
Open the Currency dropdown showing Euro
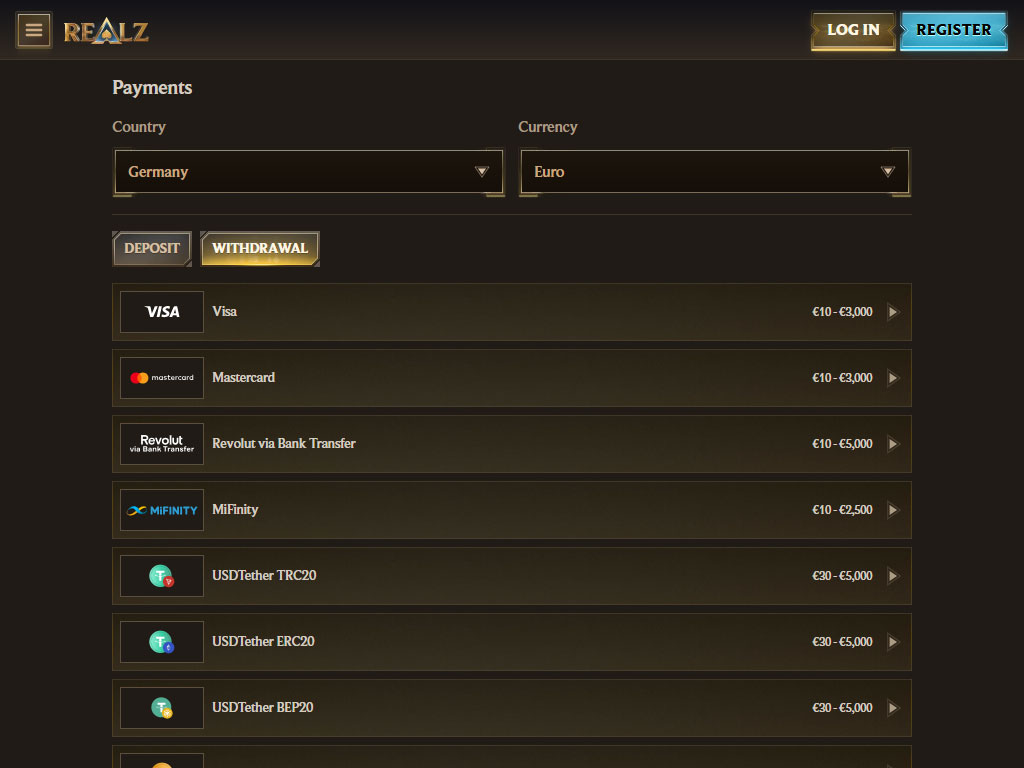coord(714,172)
